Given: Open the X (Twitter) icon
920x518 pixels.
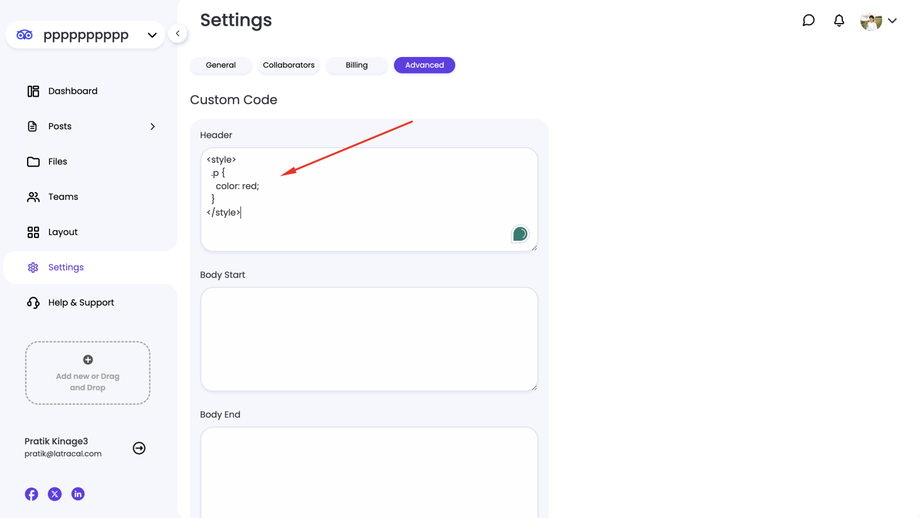Looking at the screenshot, I should 55,494.
